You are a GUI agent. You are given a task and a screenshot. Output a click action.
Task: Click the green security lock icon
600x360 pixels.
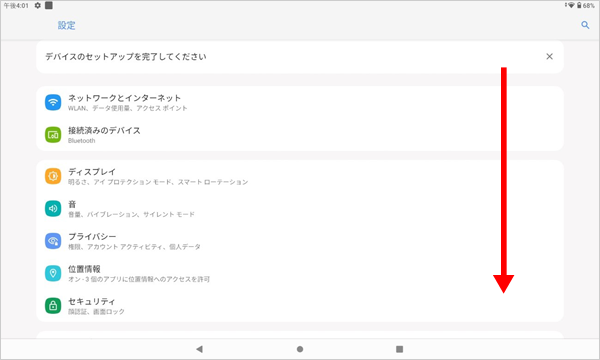coord(53,306)
